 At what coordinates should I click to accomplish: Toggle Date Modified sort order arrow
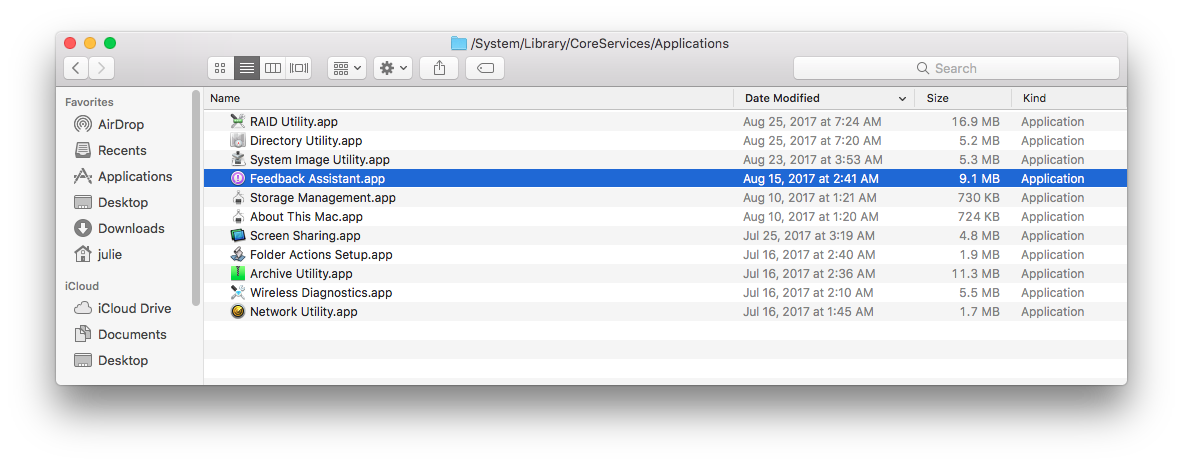(x=902, y=99)
